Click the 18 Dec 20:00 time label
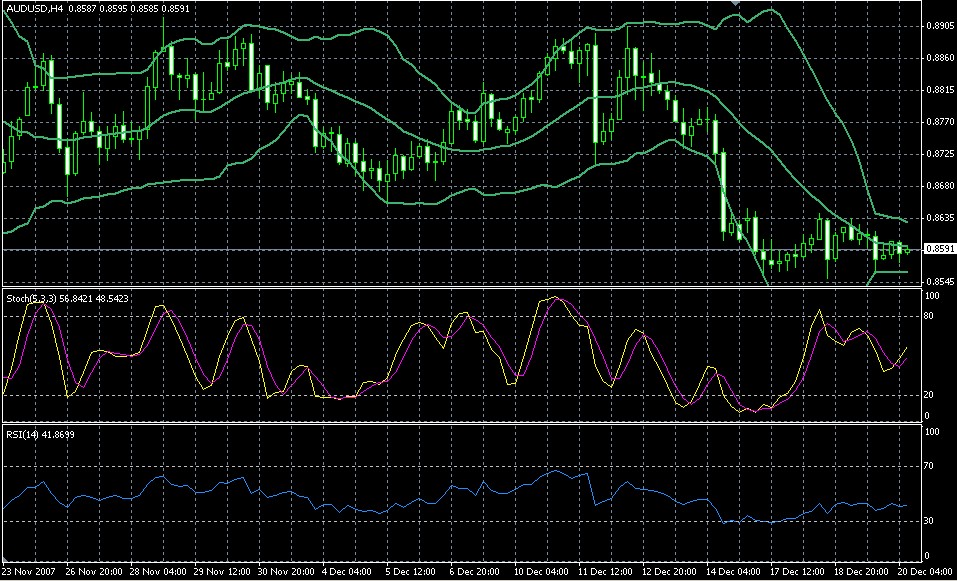 pyautogui.click(x=862, y=572)
